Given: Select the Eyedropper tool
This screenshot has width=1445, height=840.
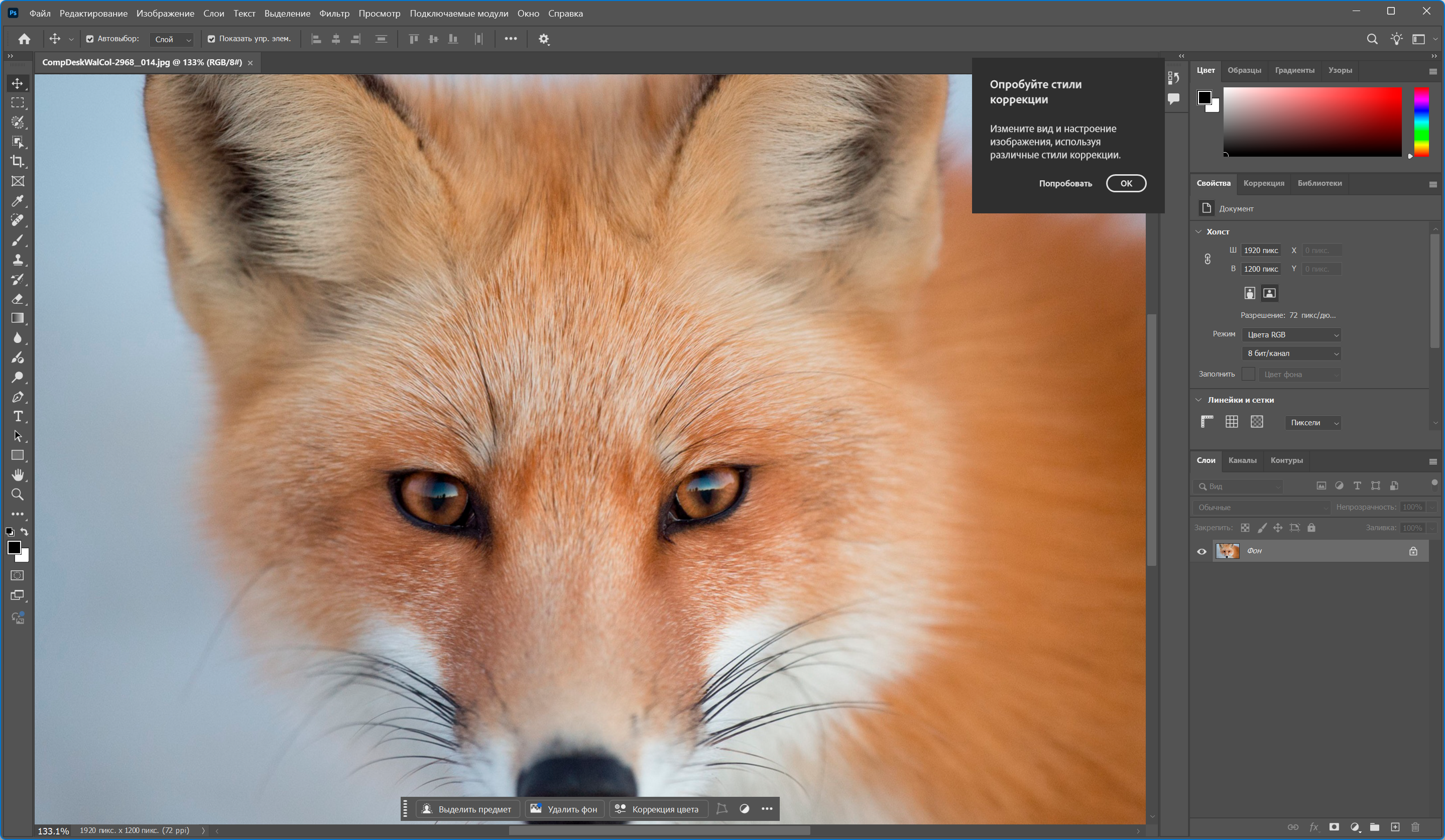Looking at the screenshot, I should pos(18,201).
